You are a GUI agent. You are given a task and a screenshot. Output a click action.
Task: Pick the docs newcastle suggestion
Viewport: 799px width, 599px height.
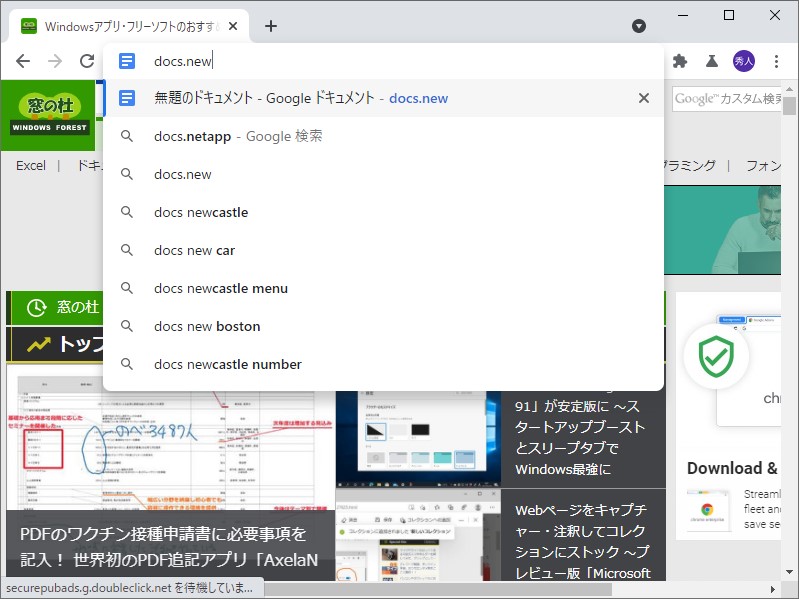coord(383,212)
